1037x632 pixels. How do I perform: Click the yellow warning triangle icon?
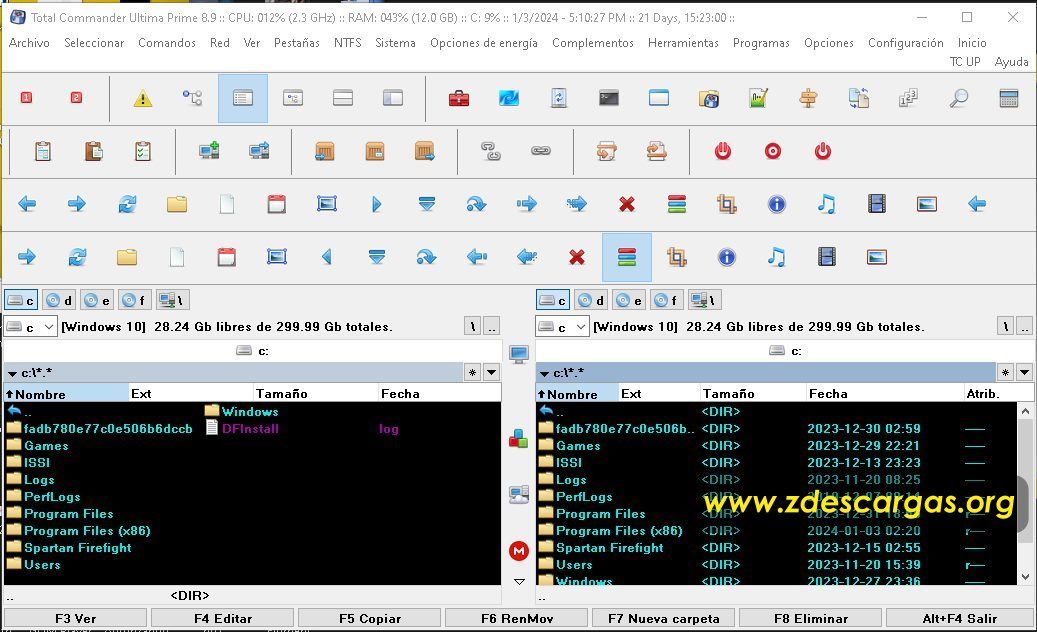click(142, 99)
